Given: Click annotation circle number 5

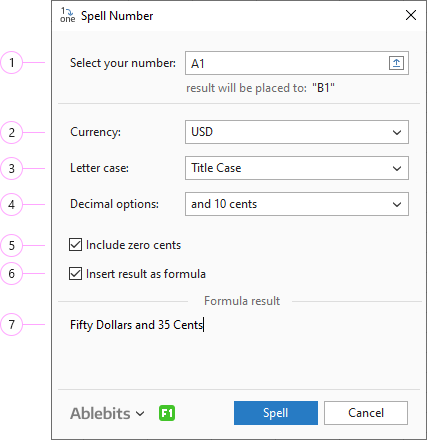Looking at the screenshot, I should point(12,245).
